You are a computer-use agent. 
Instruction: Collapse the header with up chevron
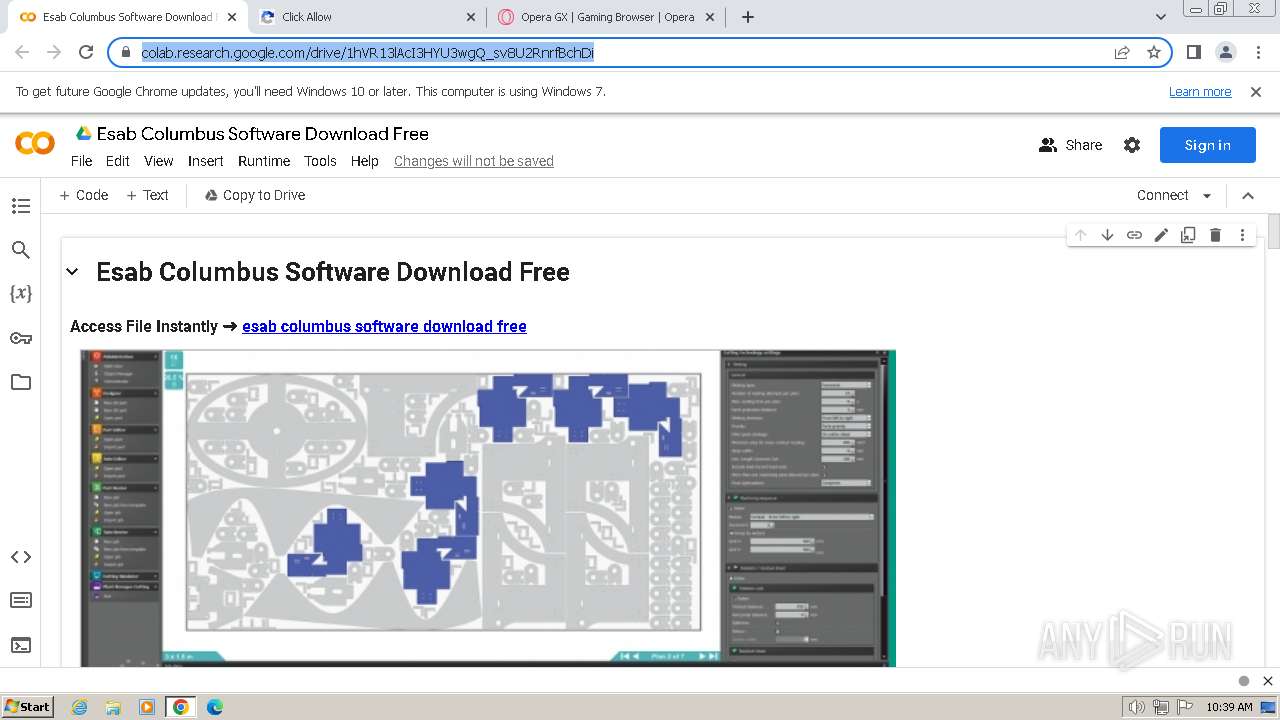(x=1248, y=195)
